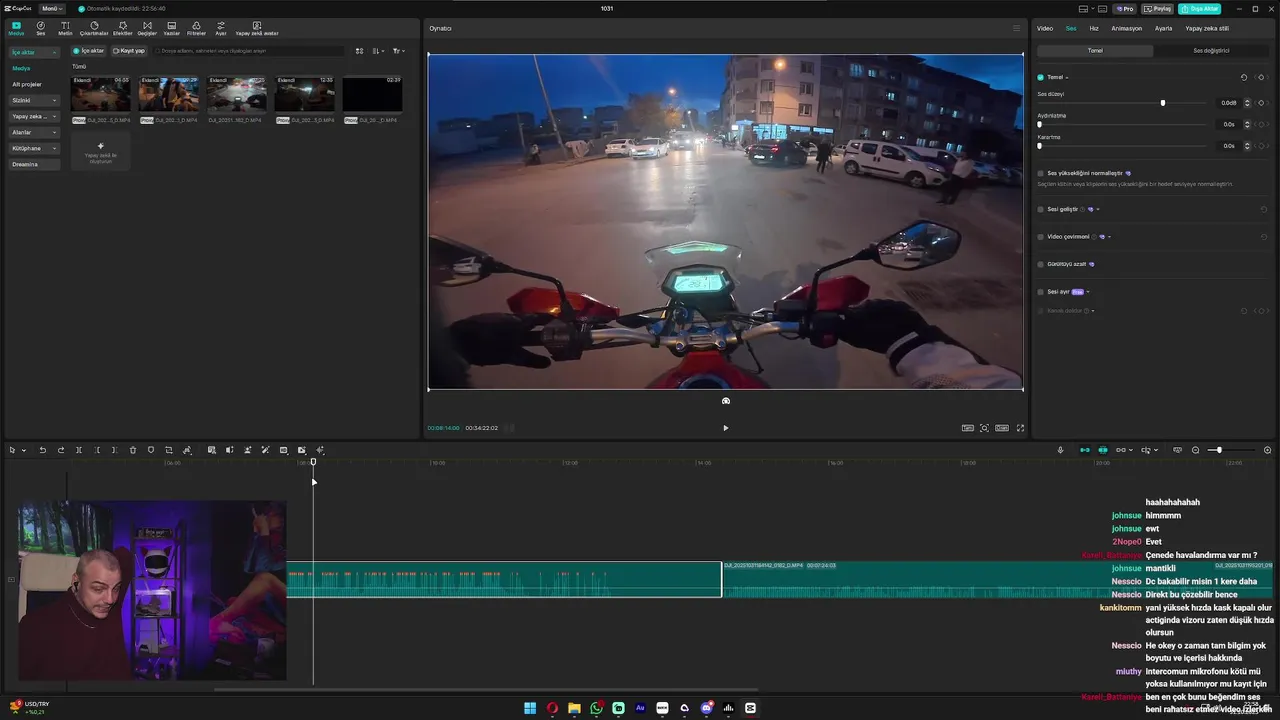Open the Ses audio library tab
Screen dimensions: 1280x720
click(x=41, y=28)
